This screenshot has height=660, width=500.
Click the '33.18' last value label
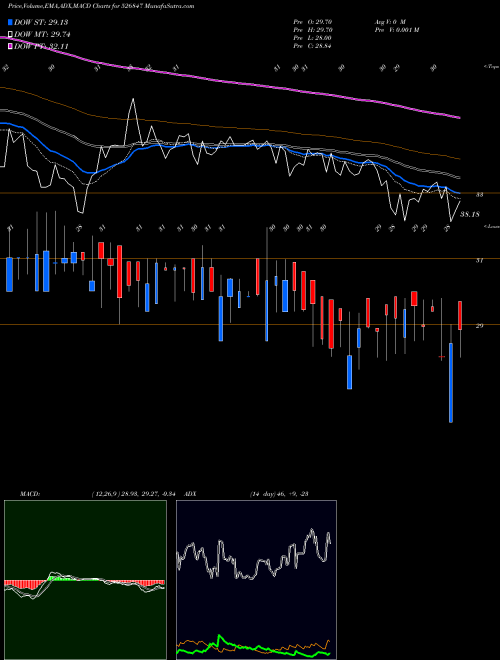[x=470, y=214]
